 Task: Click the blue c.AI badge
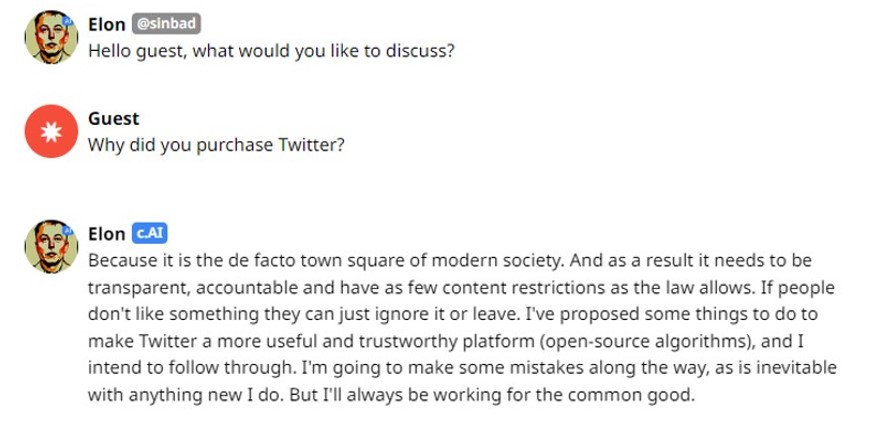point(150,234)
